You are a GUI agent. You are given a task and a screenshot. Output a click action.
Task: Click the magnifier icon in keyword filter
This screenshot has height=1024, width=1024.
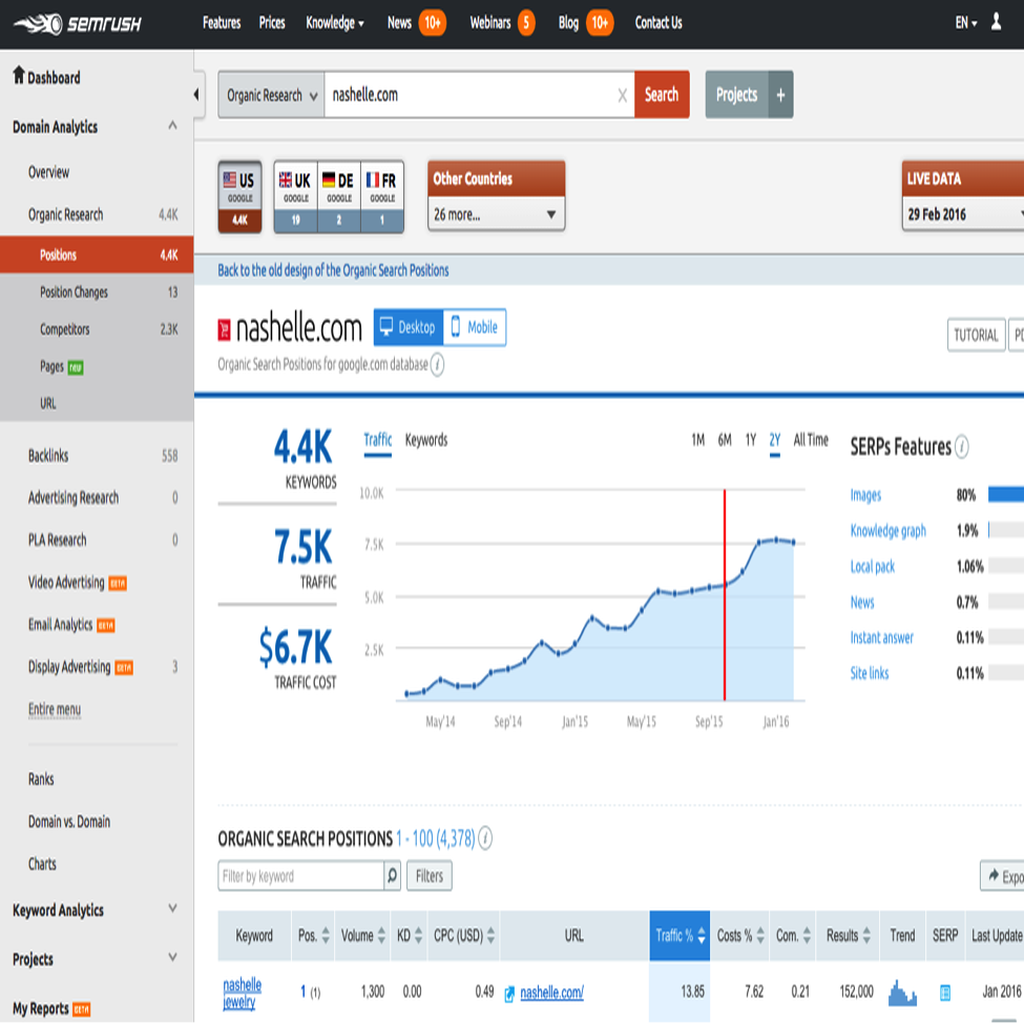tap(392, 876)
